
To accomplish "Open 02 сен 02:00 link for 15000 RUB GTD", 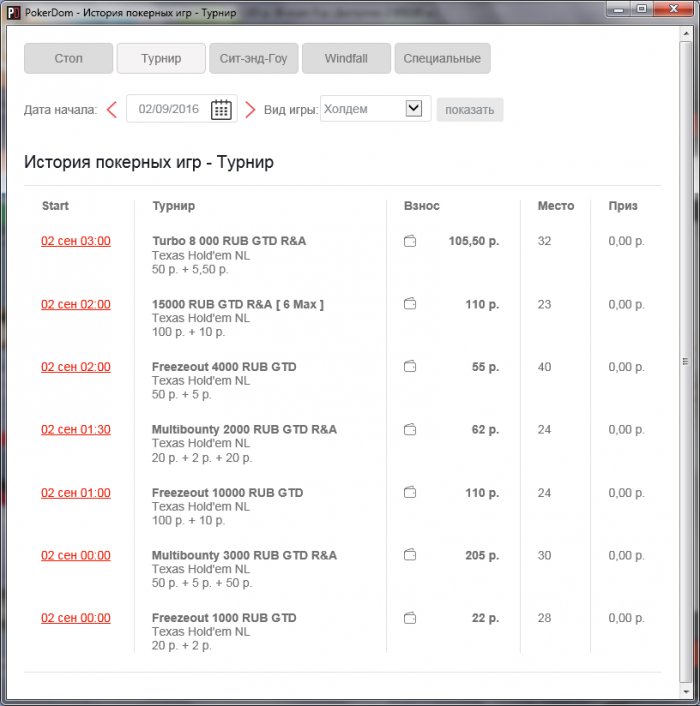I will click(76, 304).
